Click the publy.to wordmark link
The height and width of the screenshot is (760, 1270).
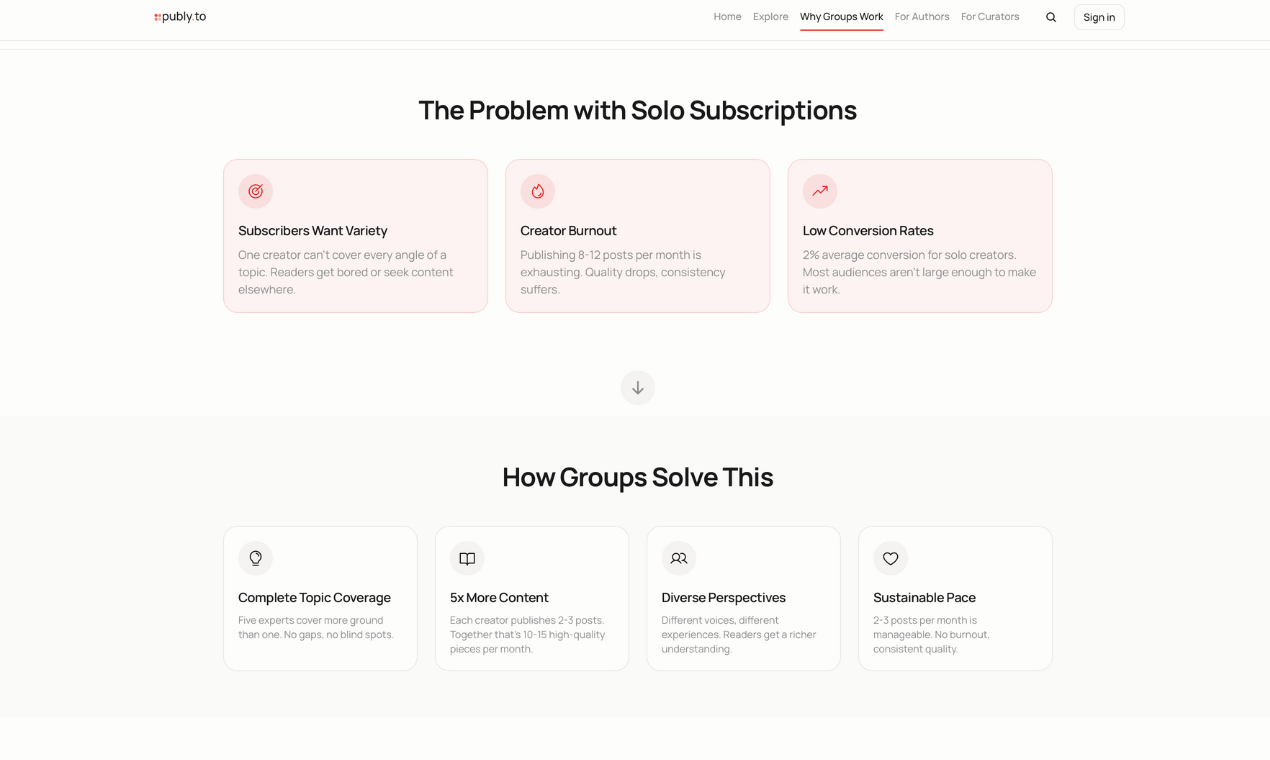tap(182, 17)
